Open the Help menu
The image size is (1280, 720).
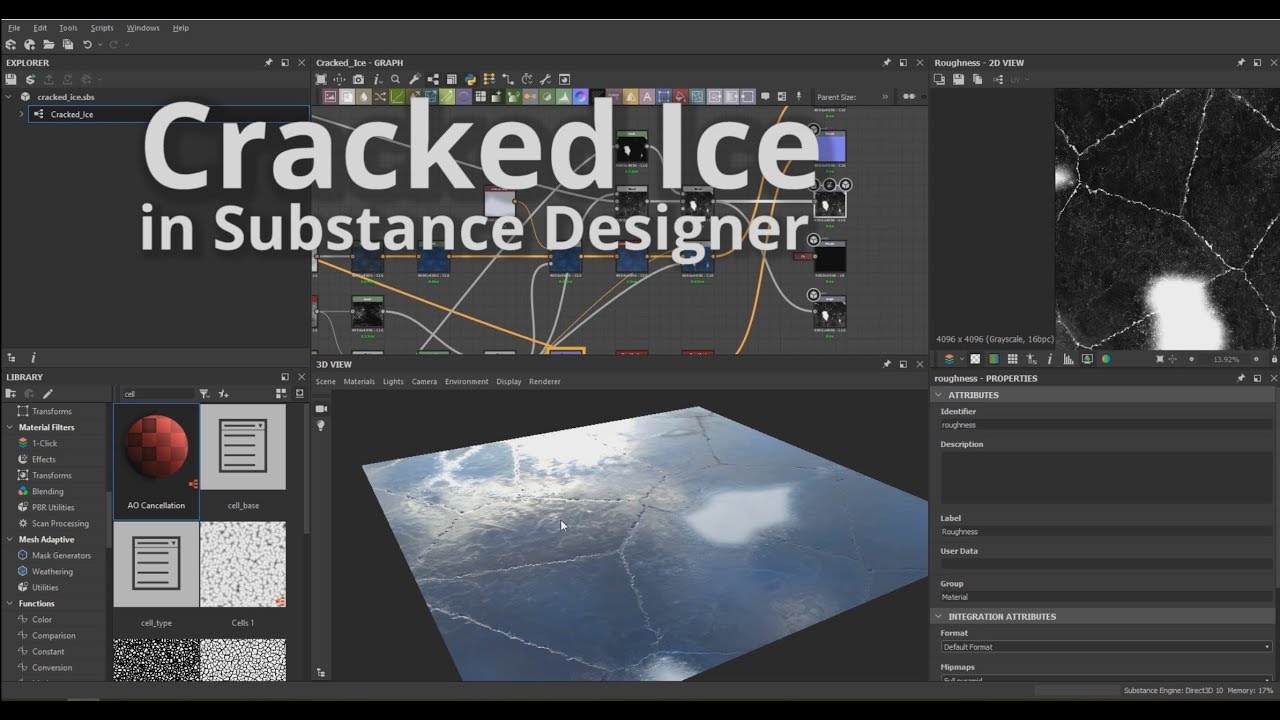click(x=180, y=28)
